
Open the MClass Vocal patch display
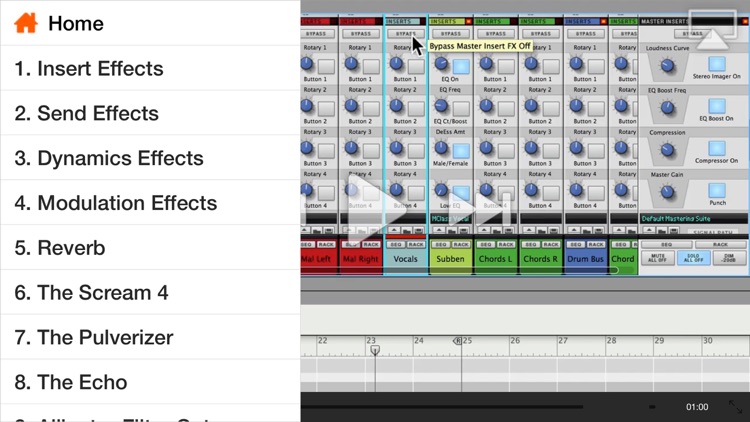tap(451, 219)
